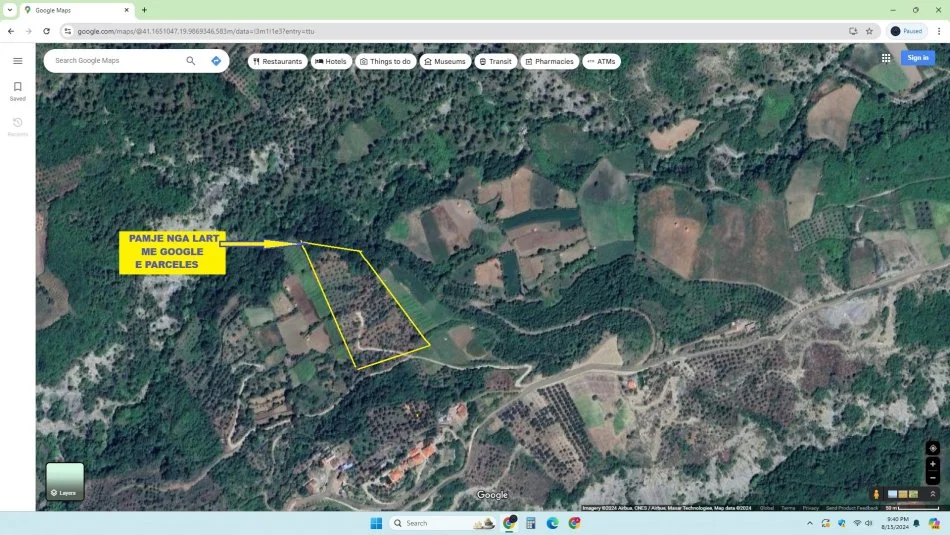Click the Directions icon in search box
Viewport: 950px width, 535px height.
pos(216,61)
